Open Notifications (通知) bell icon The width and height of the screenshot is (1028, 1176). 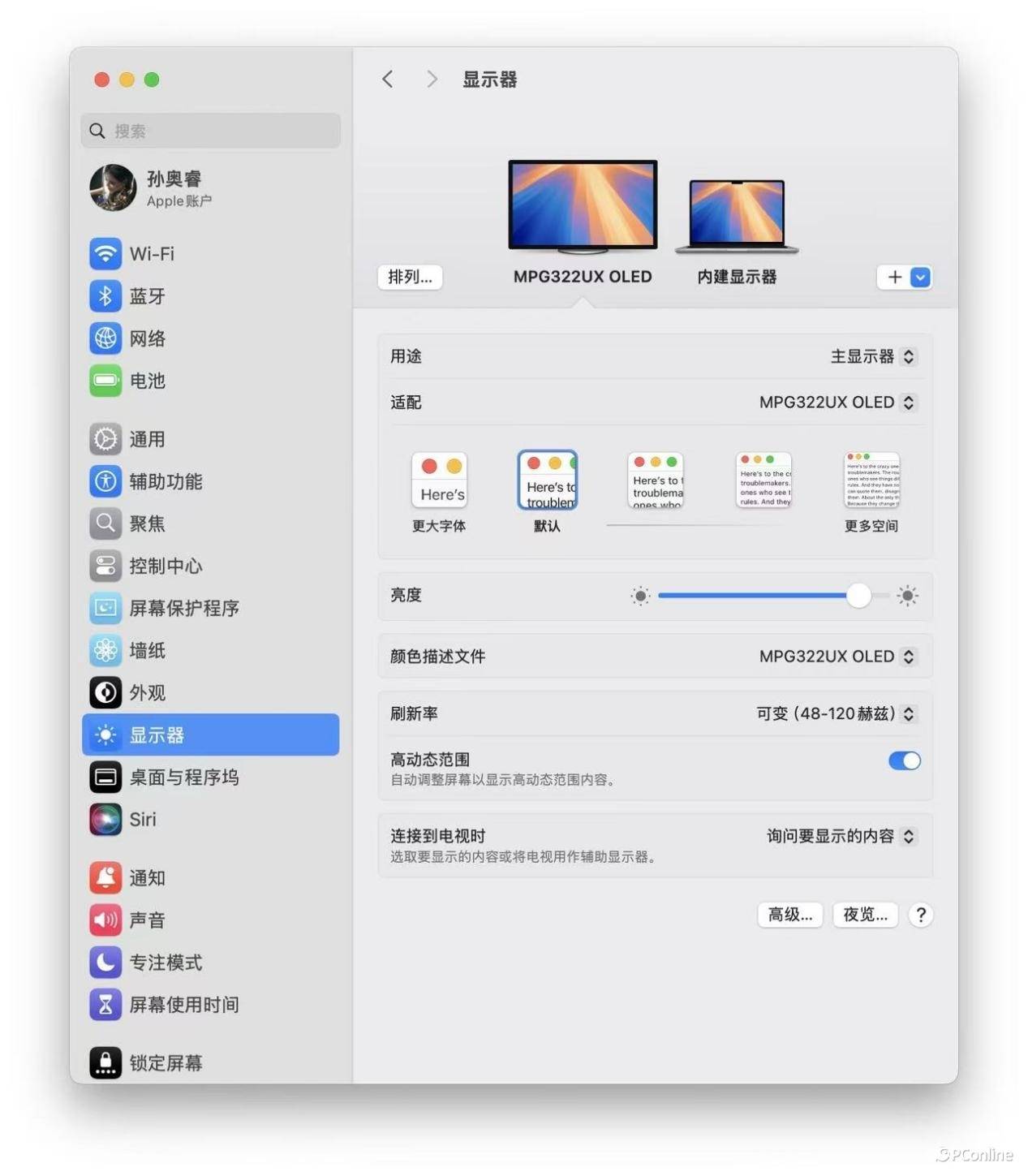coord(105,878)
